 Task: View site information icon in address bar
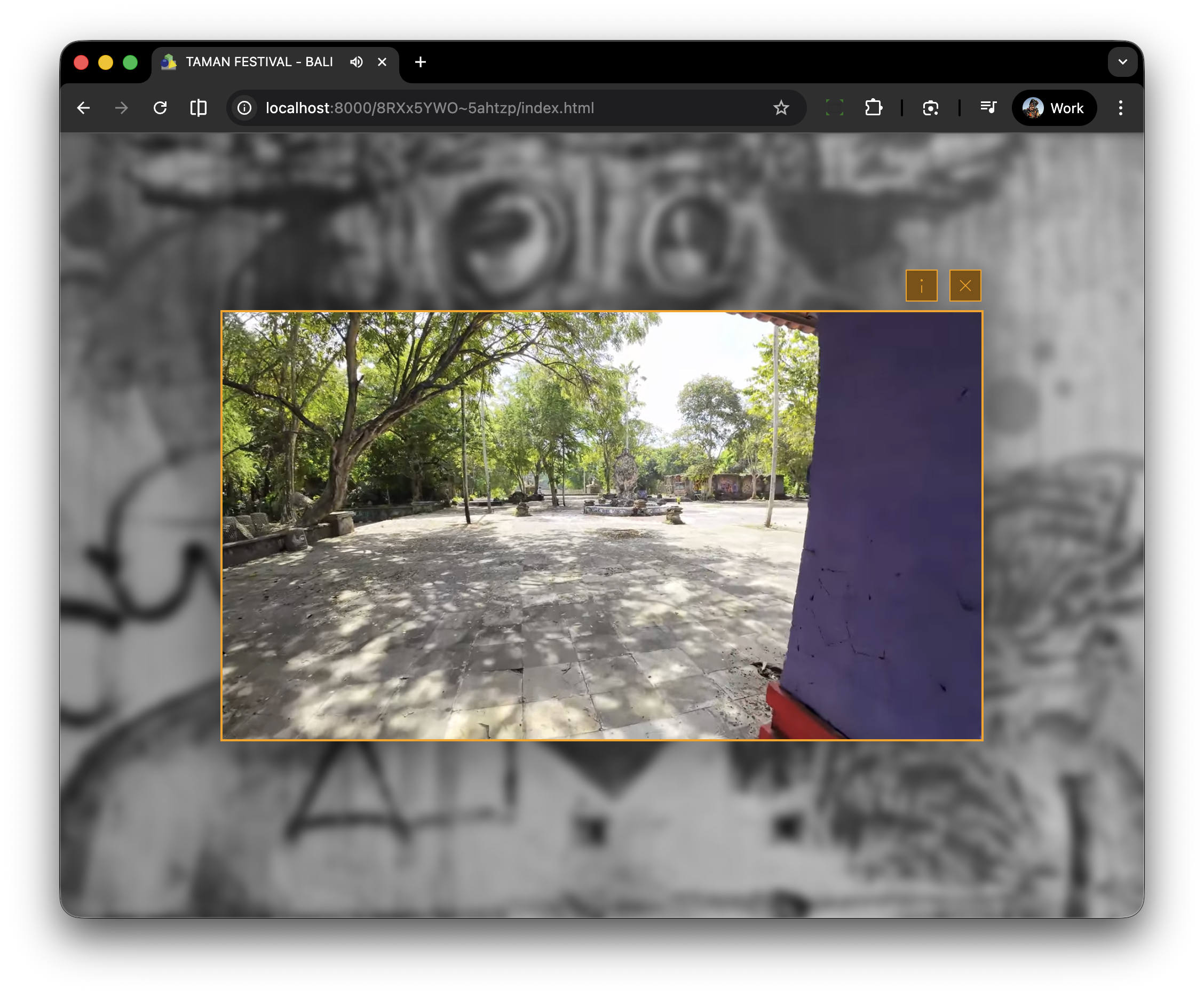[245, 108]
